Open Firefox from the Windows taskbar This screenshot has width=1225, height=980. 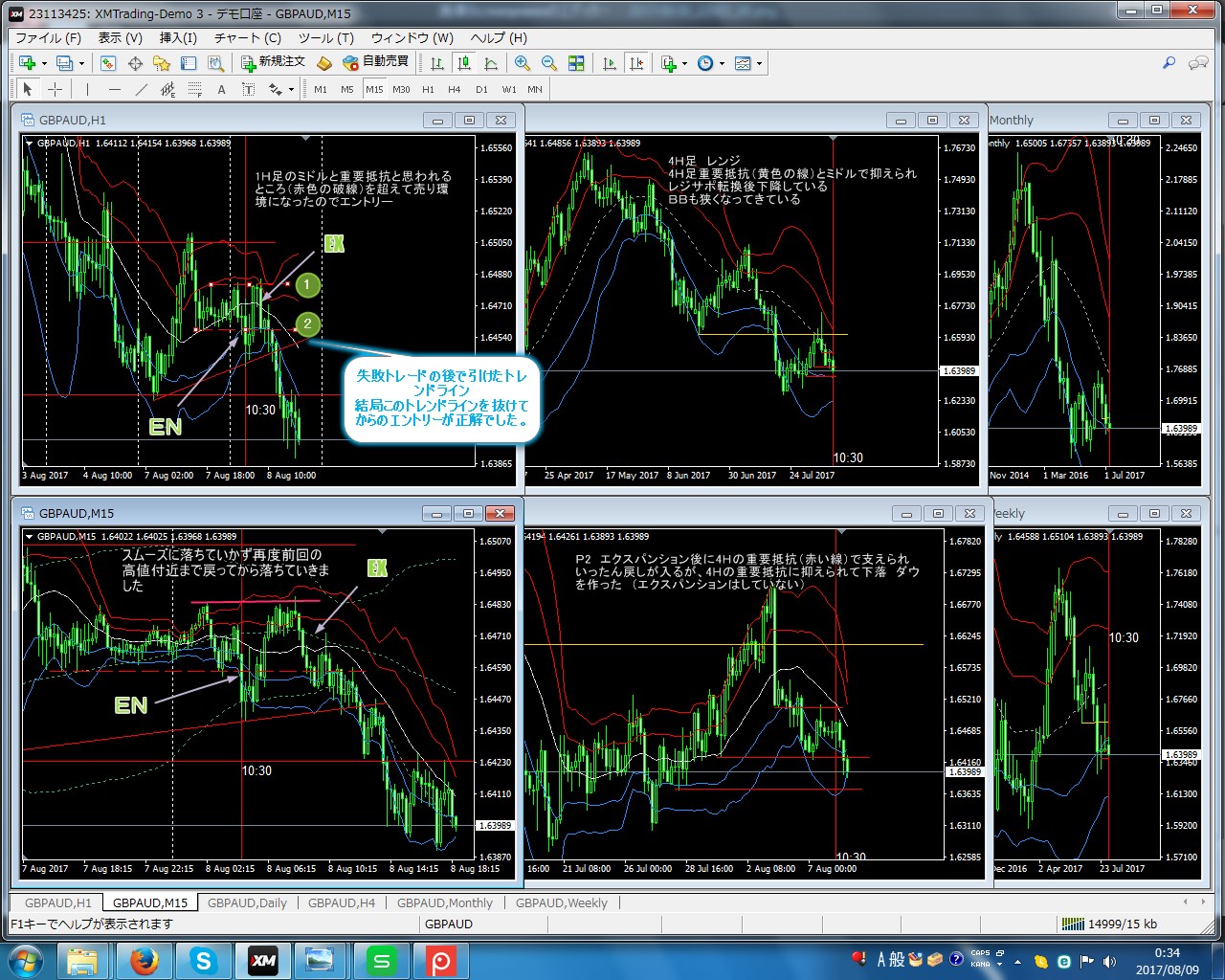tap(144, 960)
